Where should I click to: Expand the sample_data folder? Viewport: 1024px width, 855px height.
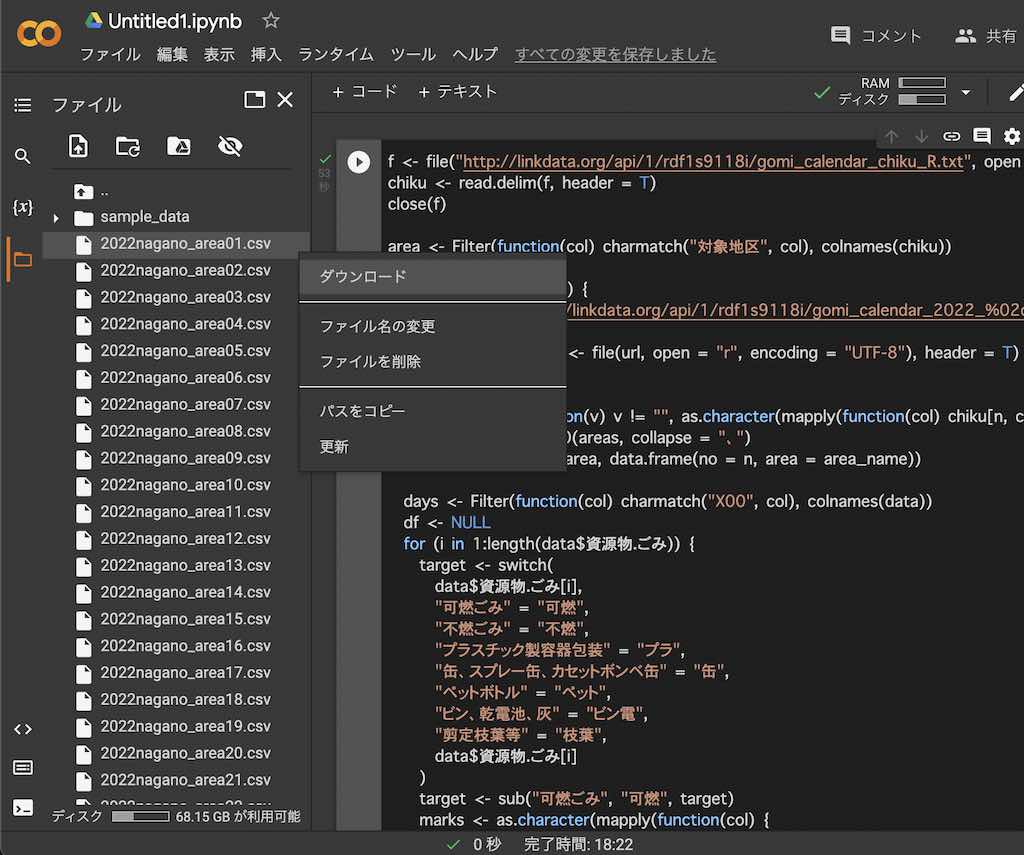[x=57, y=217]
